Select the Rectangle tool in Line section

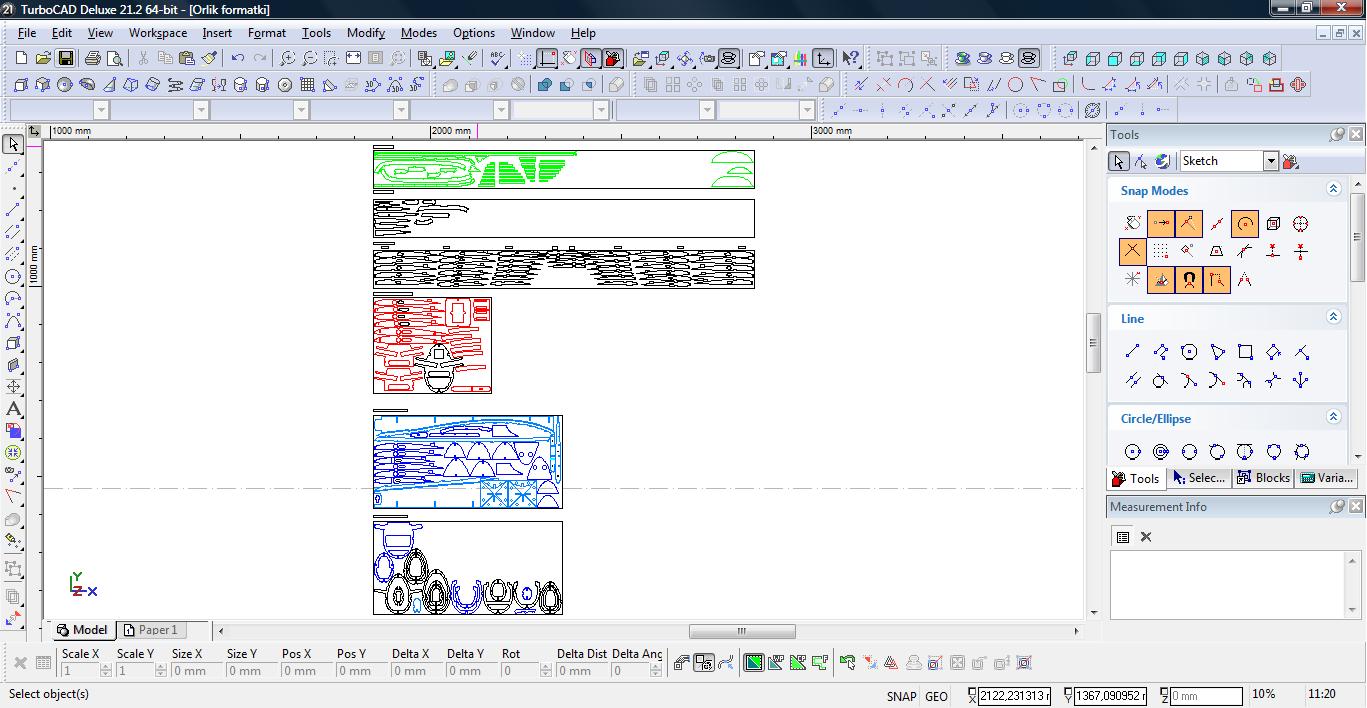(1245, 352)
